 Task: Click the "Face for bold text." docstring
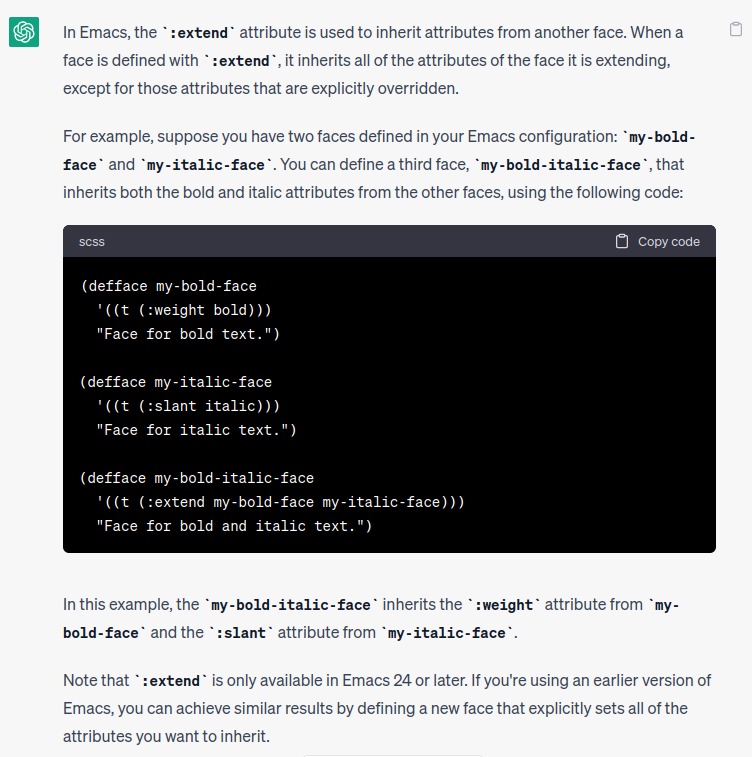click(188, 334)
